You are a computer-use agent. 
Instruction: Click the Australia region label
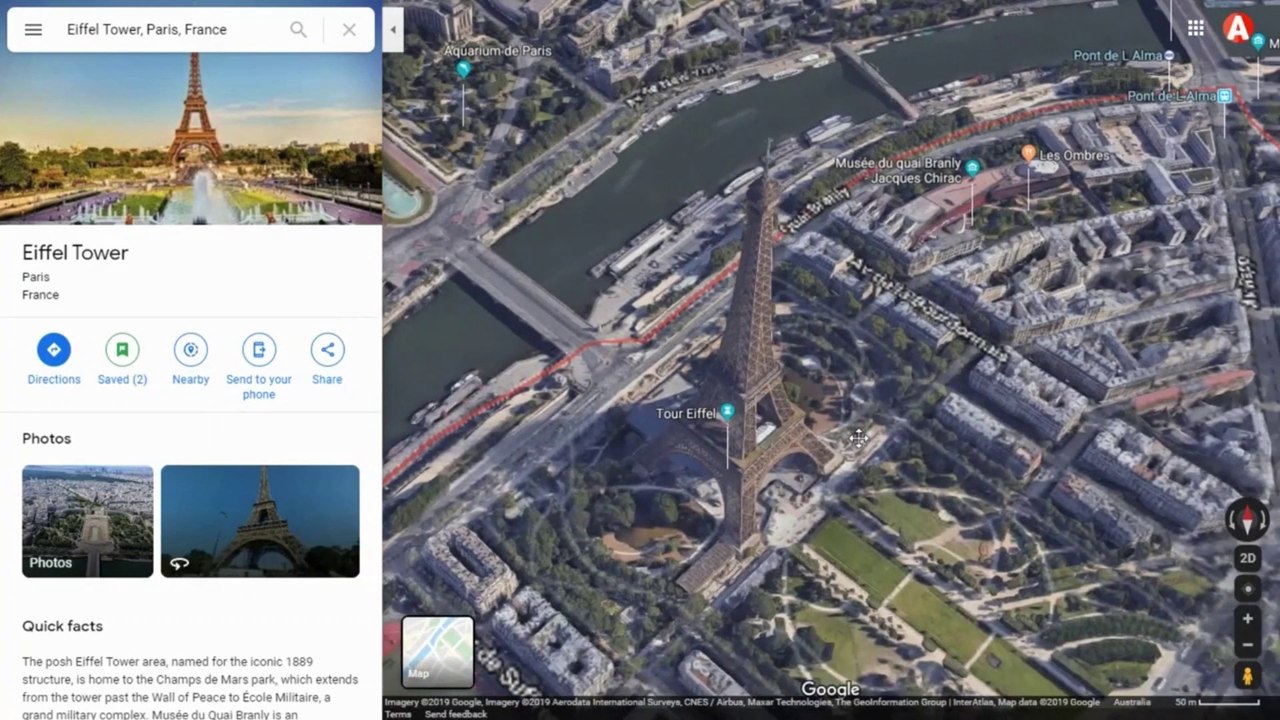[1132, 702]
